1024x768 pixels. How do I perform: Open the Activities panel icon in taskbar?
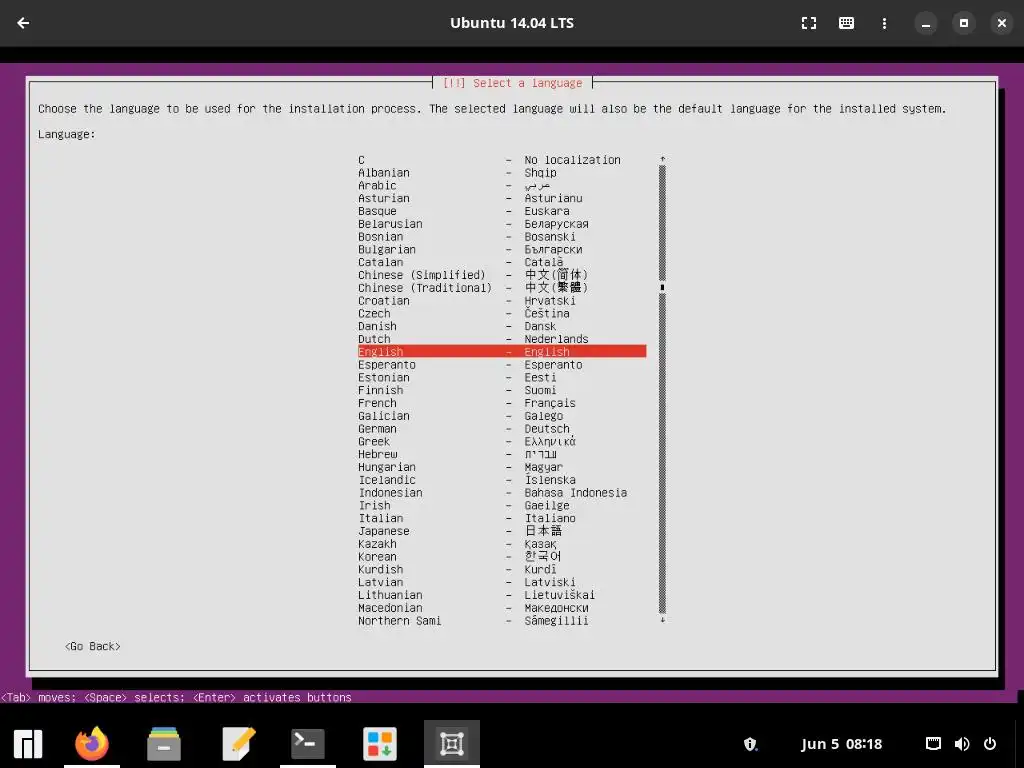28,743
